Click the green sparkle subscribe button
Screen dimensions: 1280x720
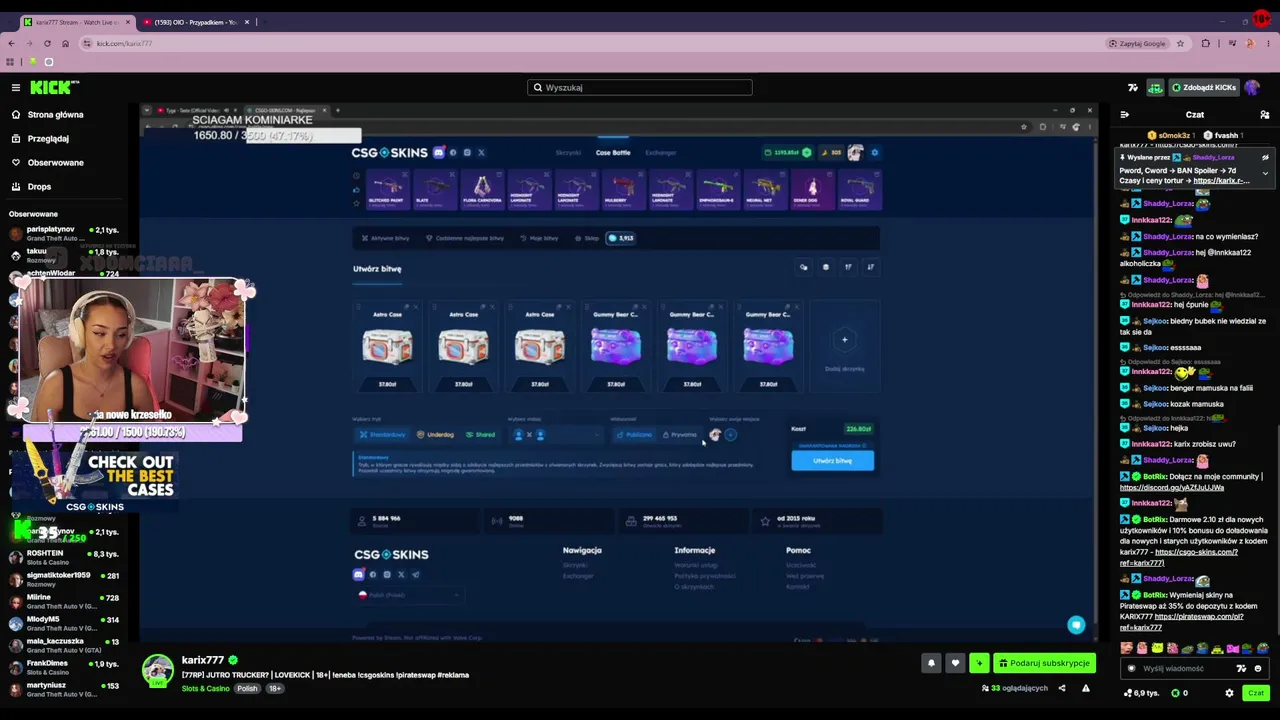[979, 663]
